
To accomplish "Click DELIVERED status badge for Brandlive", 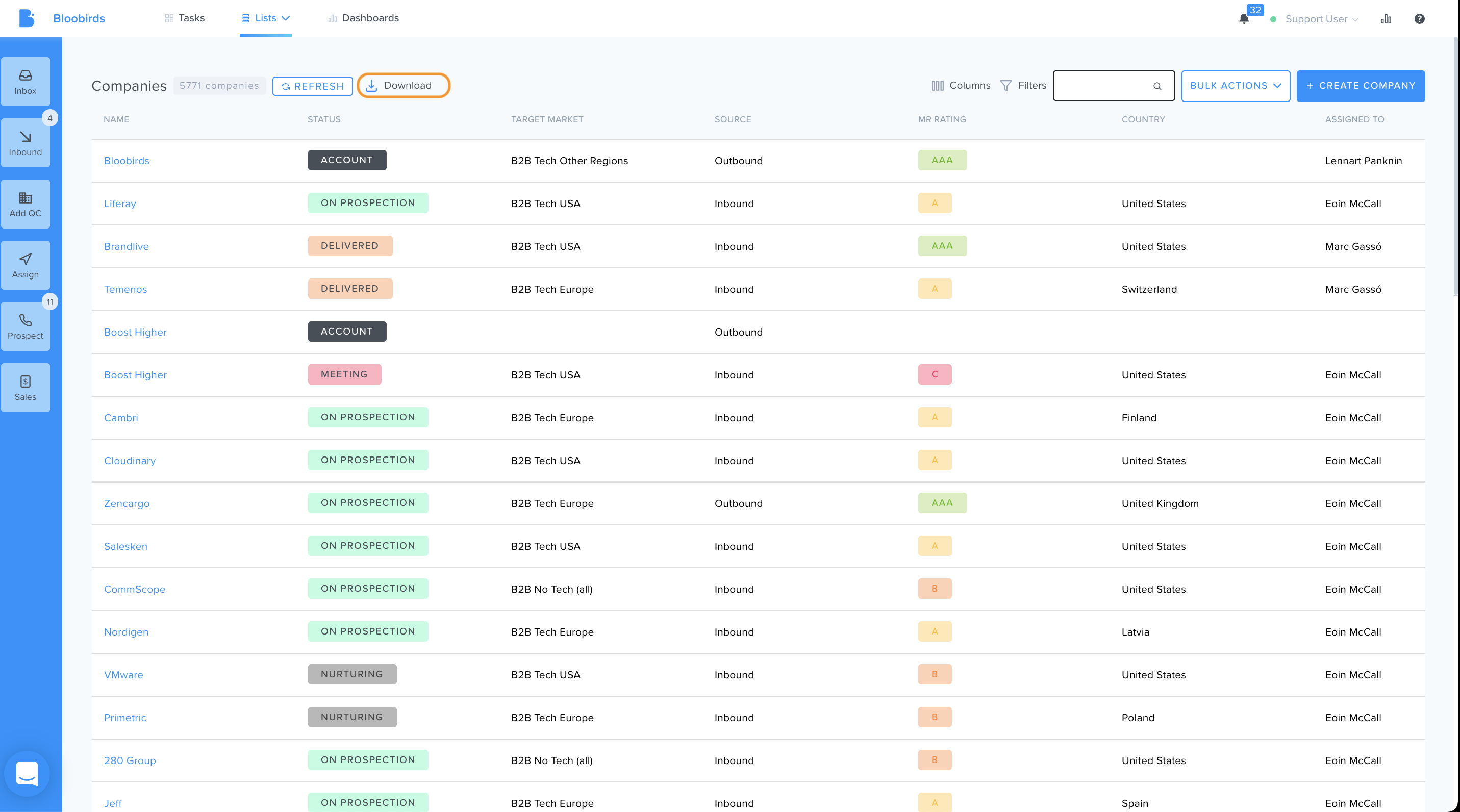I will click(x=350, y=245).
